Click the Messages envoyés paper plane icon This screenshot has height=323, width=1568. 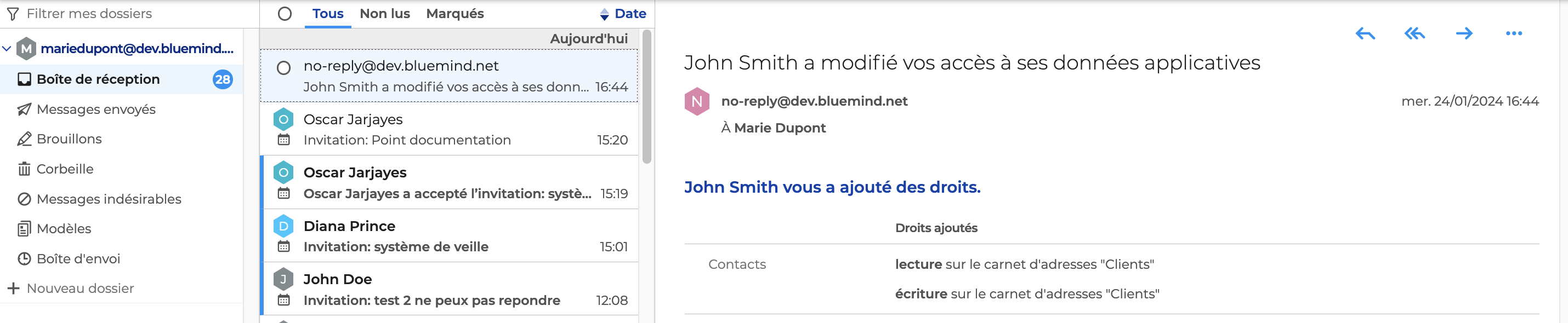[24, 109]
